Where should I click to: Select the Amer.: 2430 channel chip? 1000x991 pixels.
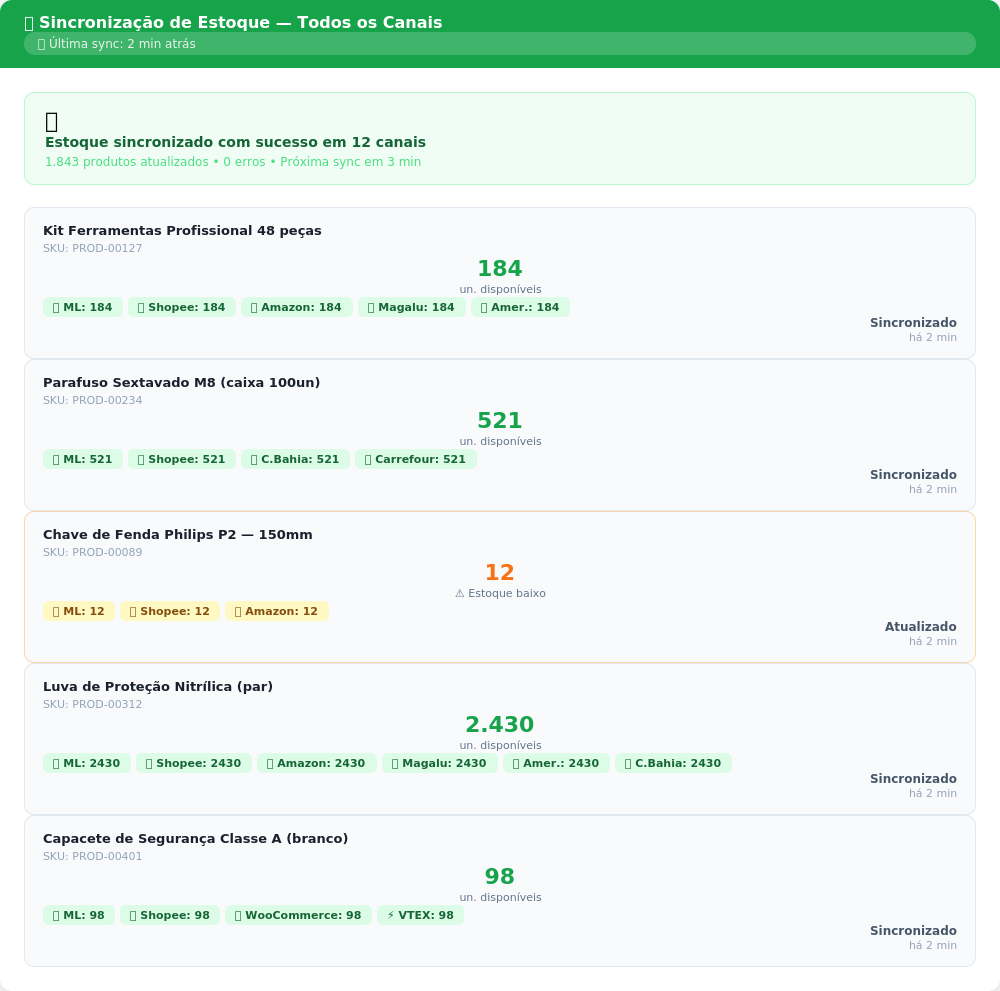pyautogui.click(x=556, y=763)
